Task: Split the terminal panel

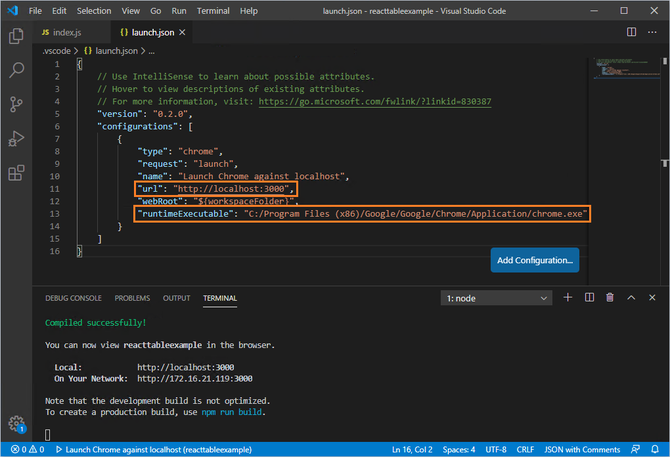Action: coord(589,298)
